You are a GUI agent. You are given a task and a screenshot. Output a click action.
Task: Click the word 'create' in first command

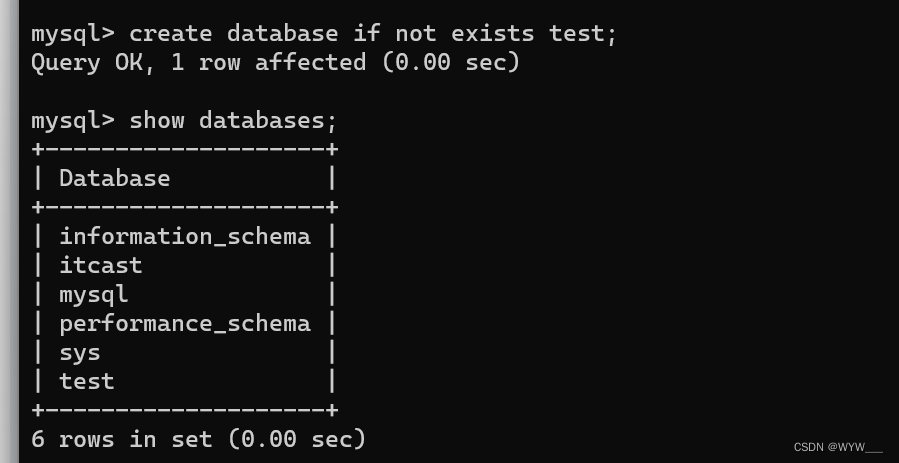point(170,33)
